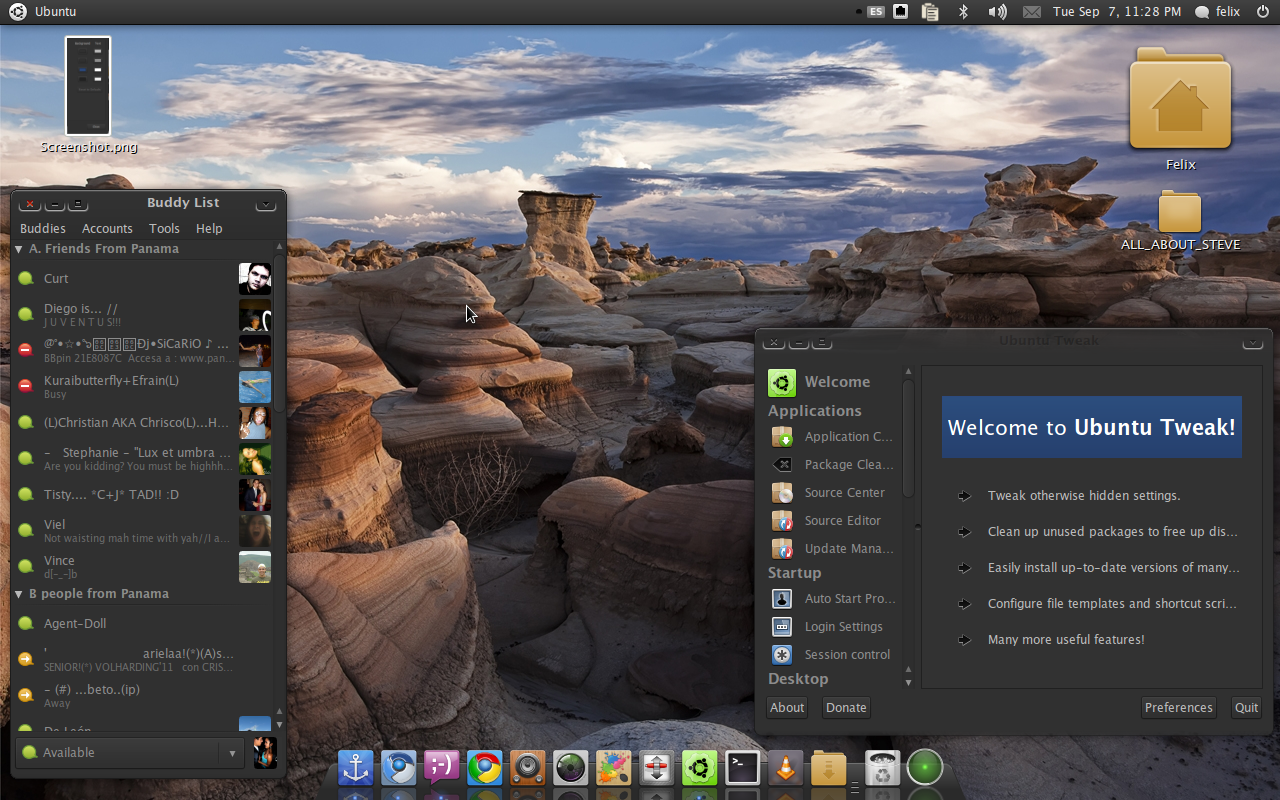This screenshot has height=800, width=1280.
Task: Select buddy Viel in Buddy List
Action: coord(143,531)
